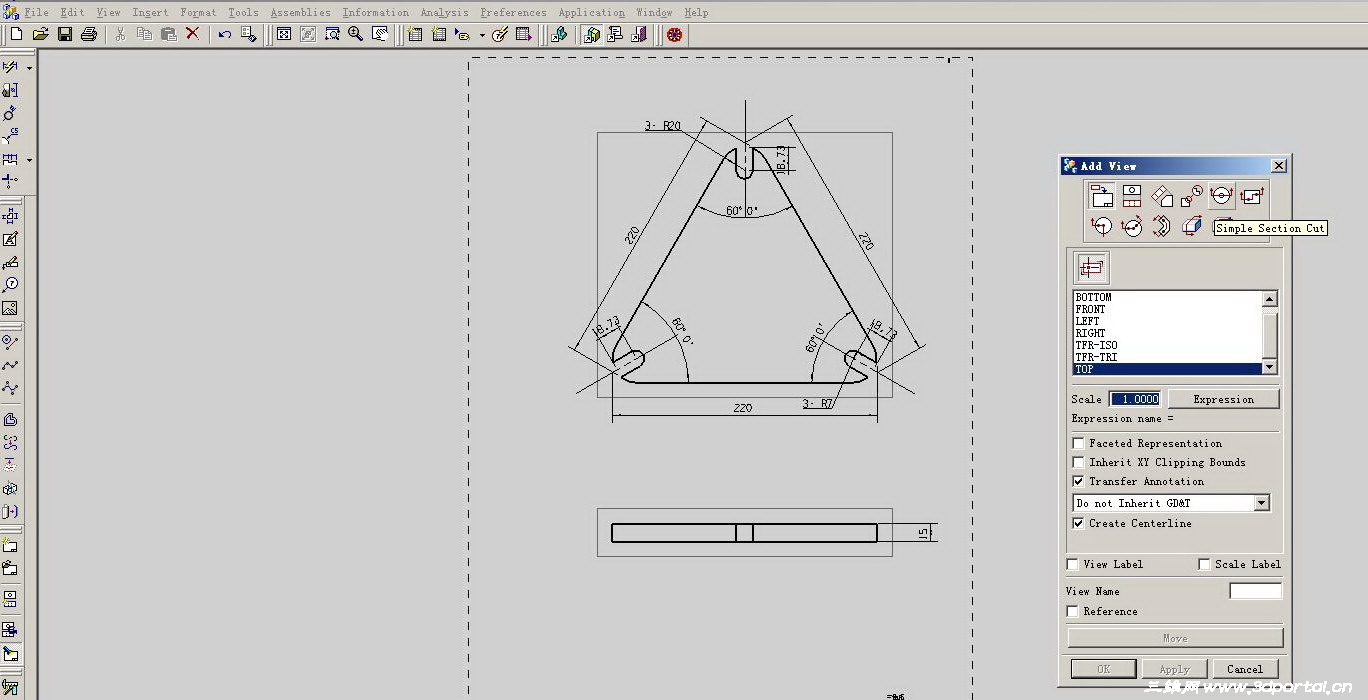Select the Stepped Section Cut icon
1368x700 pixels.
[x=1251, y=196]
